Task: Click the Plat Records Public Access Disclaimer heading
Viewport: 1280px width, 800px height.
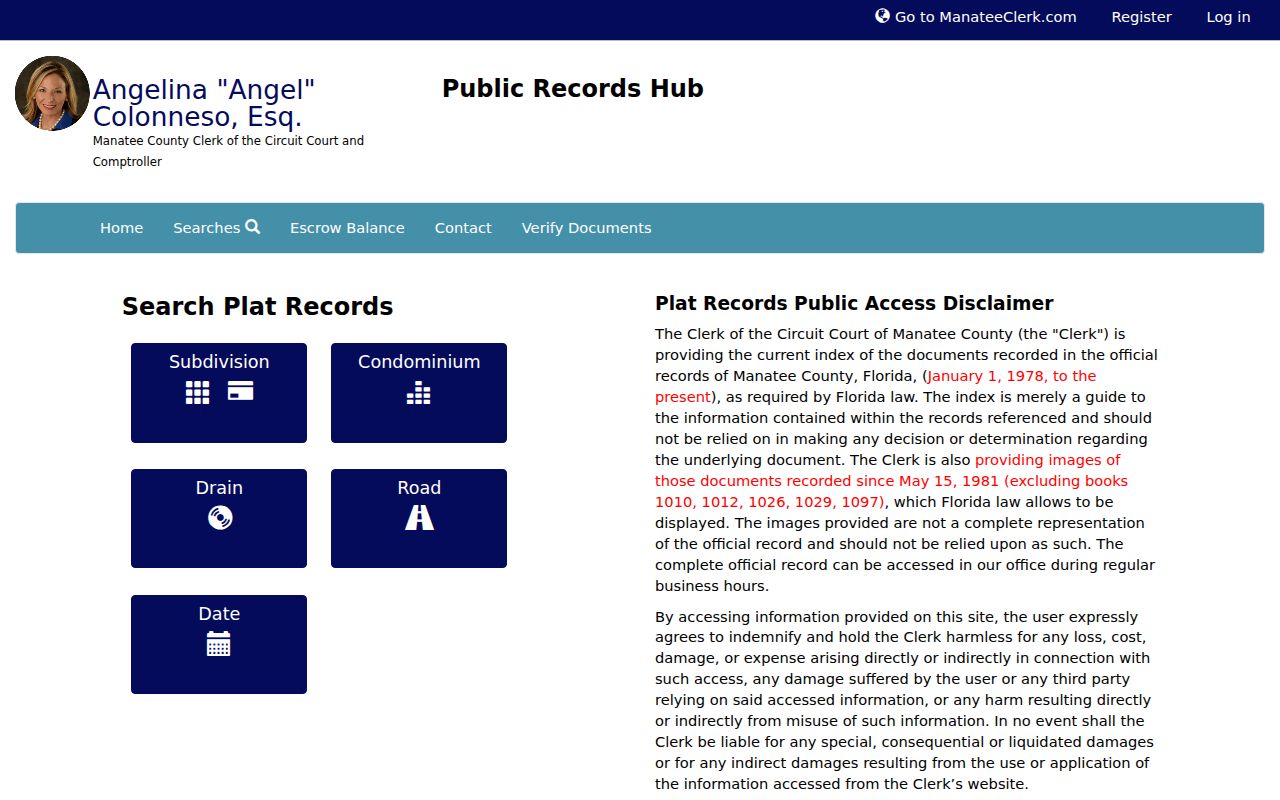Action: click(854, 303)
